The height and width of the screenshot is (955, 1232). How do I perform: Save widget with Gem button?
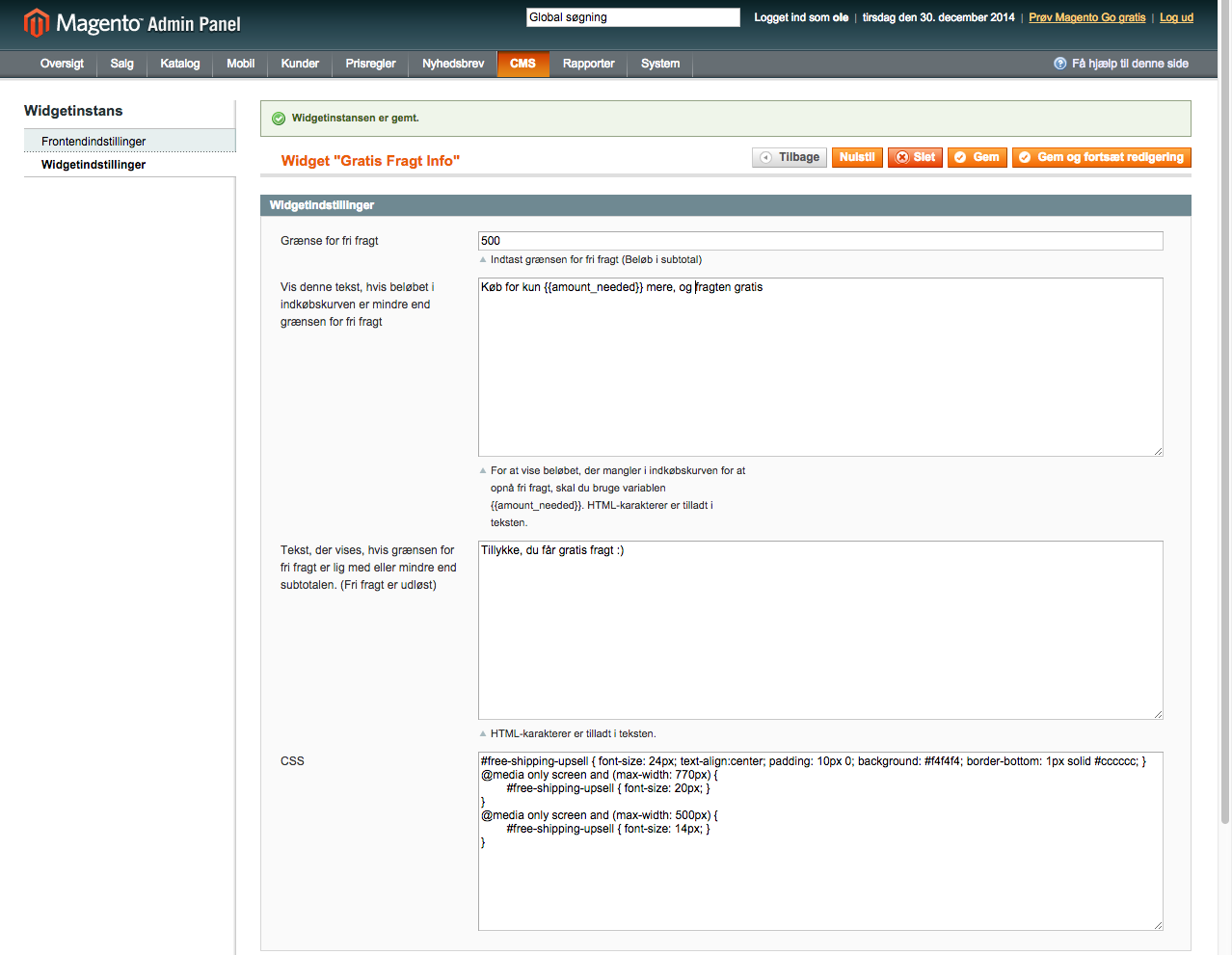[977, 158]
